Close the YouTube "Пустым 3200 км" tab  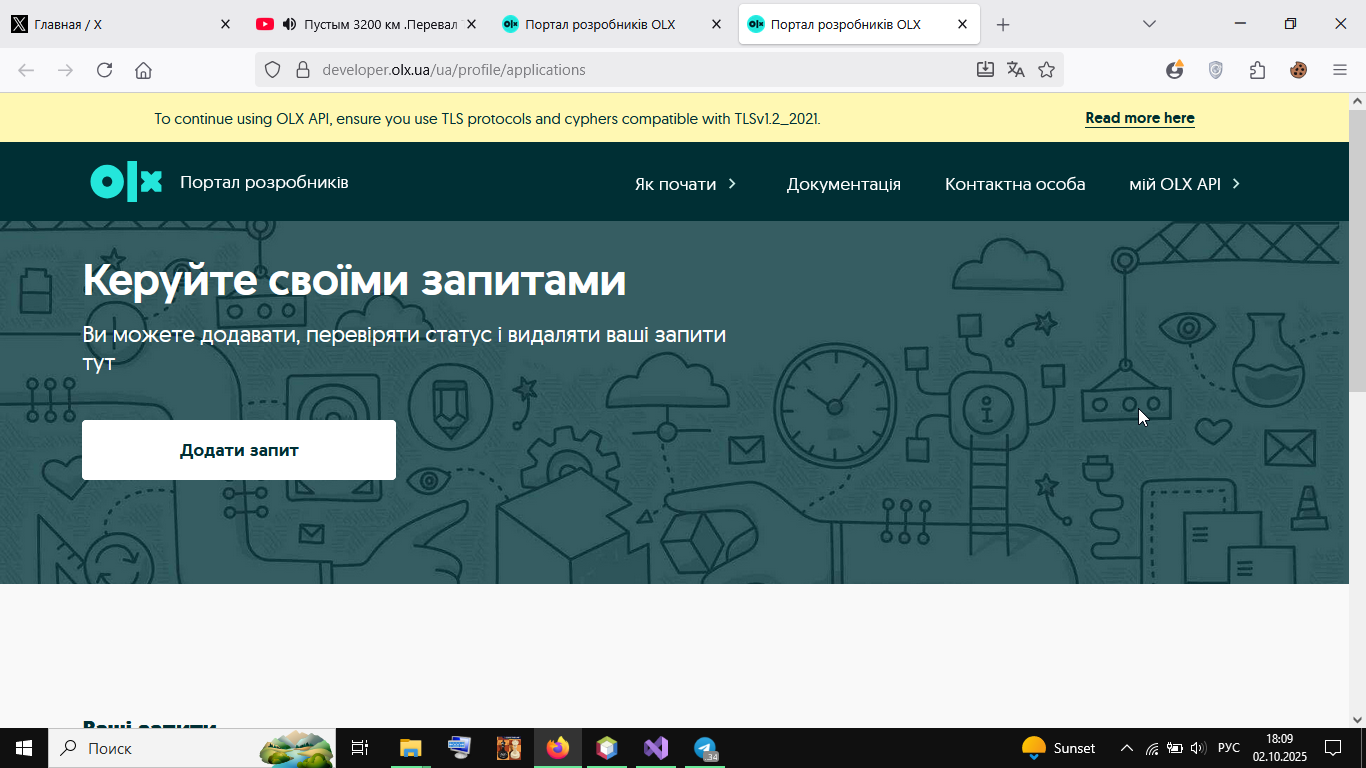coord(471,24)
